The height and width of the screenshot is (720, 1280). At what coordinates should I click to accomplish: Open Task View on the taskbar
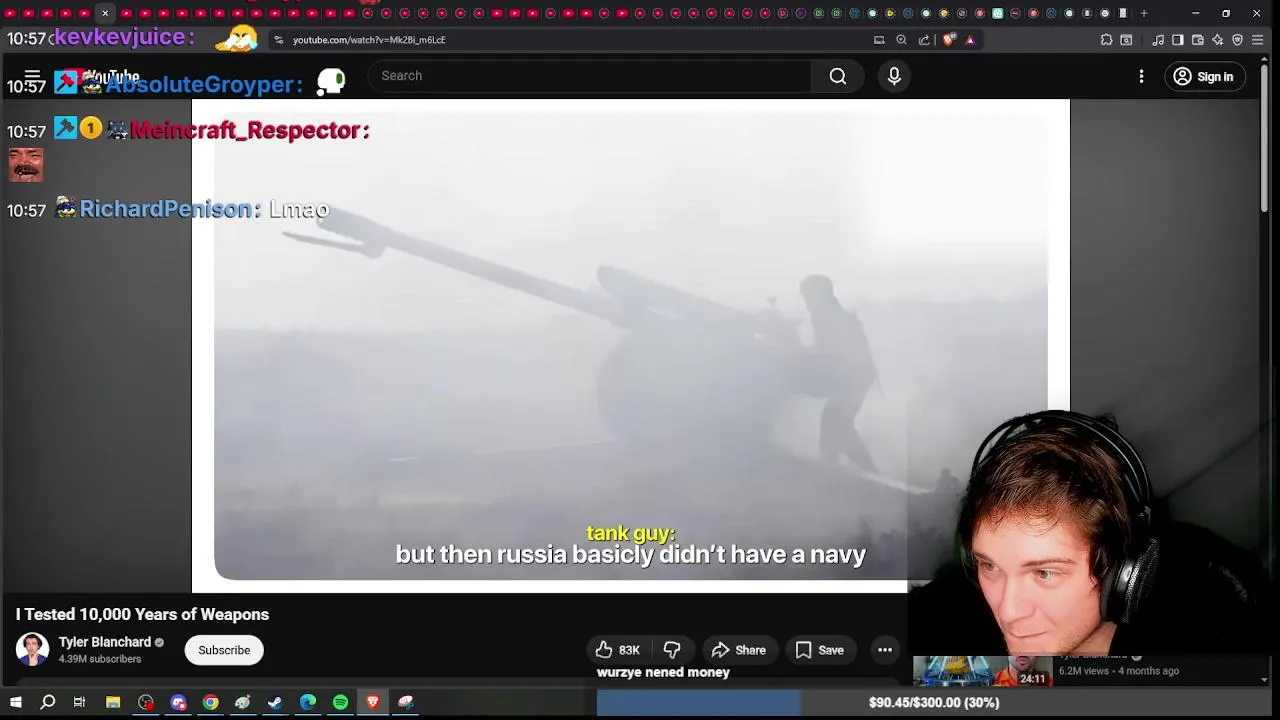79,702
